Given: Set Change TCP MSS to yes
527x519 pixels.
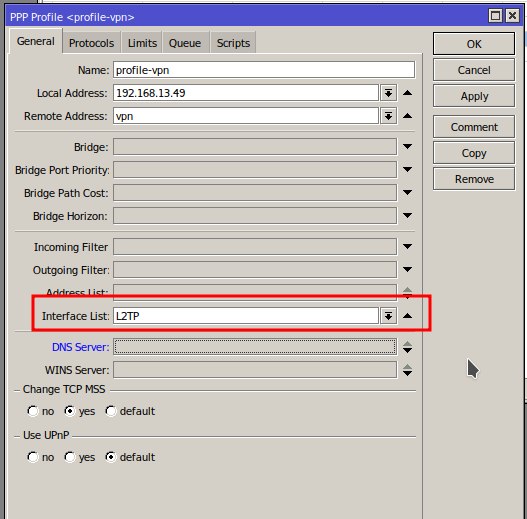Looking at the screenshot, I should 70,411.
